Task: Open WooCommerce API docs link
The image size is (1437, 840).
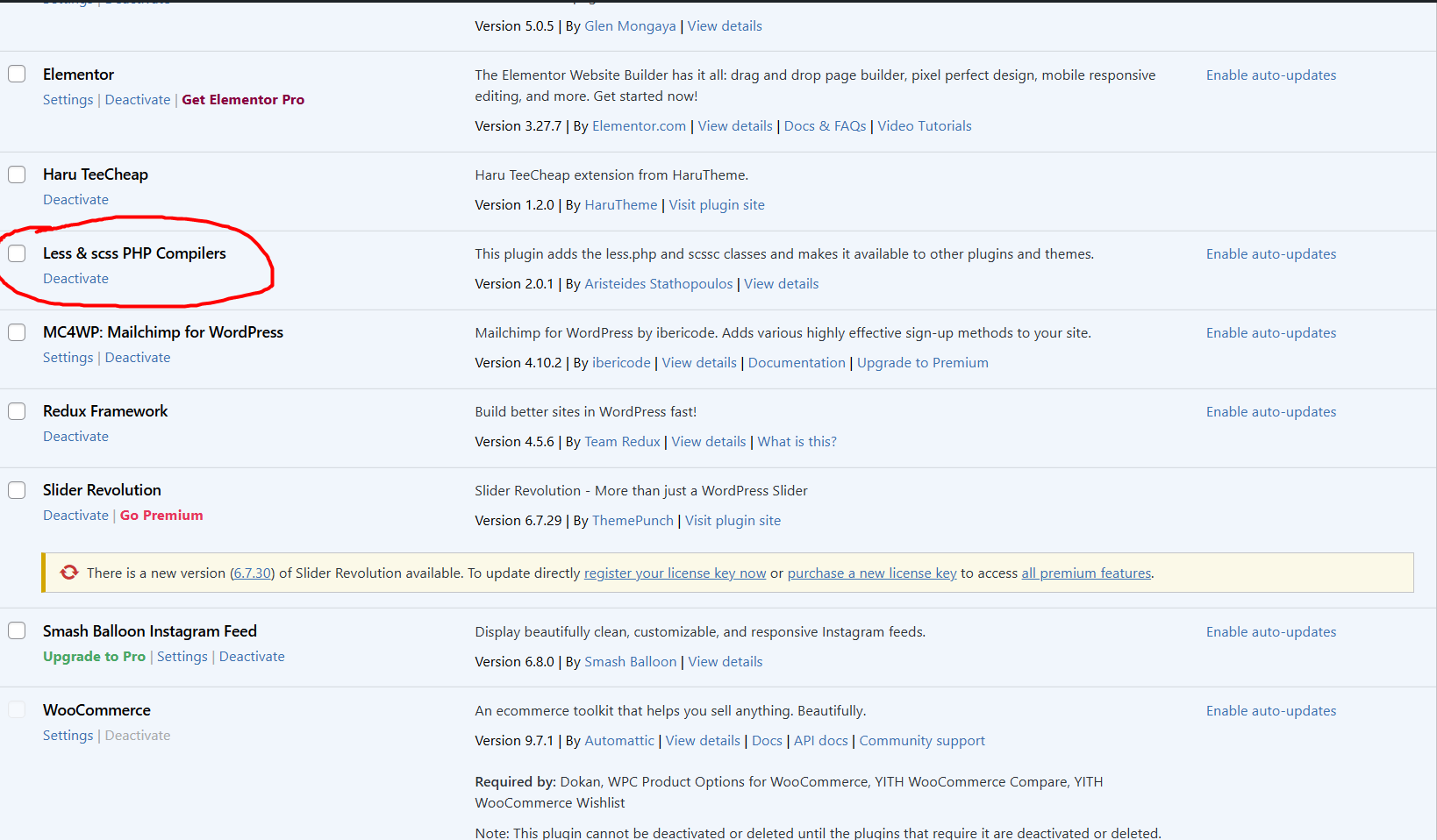Action: coord(821,740)
